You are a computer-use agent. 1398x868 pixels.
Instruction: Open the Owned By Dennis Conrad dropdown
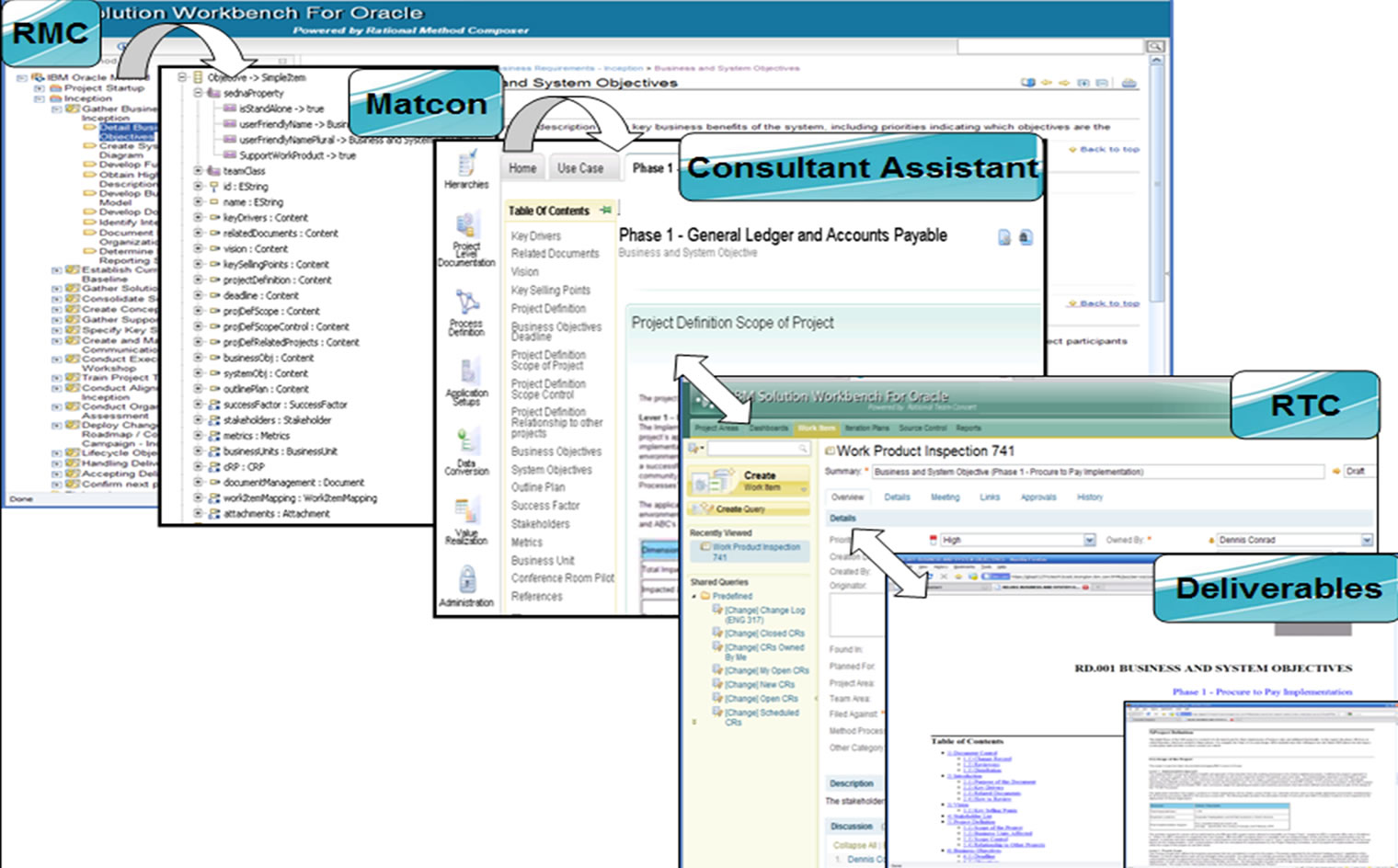(x=1366, y=540)
